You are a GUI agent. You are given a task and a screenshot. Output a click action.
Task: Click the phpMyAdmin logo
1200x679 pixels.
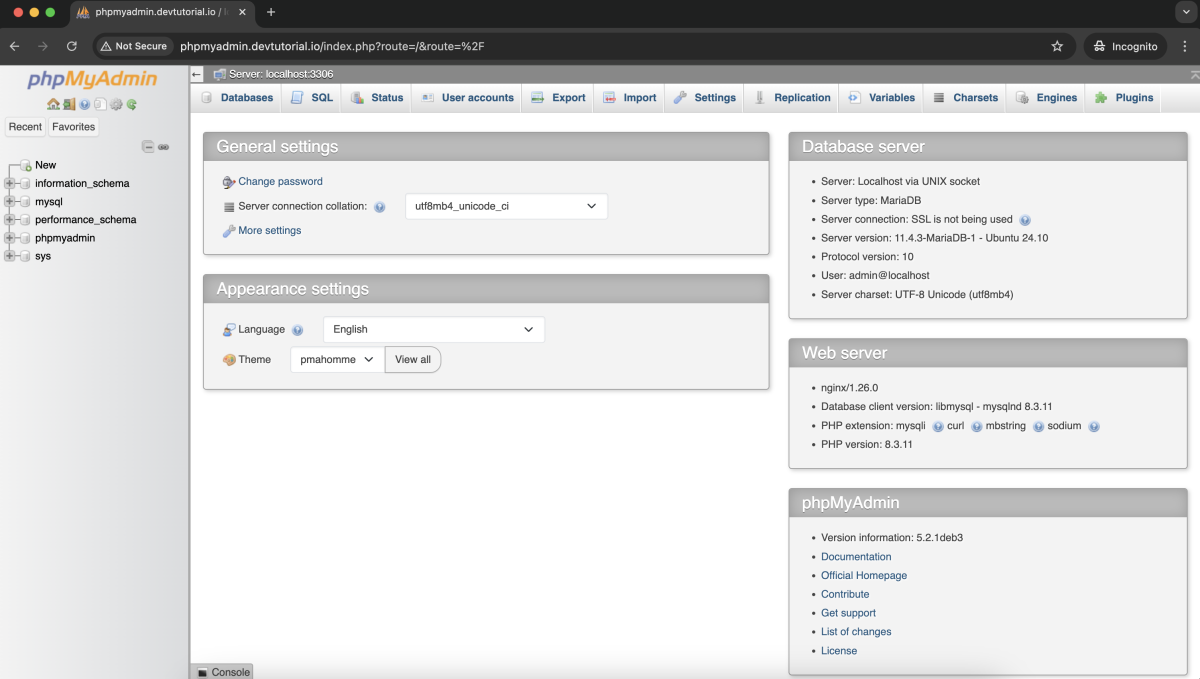(92, 80)
